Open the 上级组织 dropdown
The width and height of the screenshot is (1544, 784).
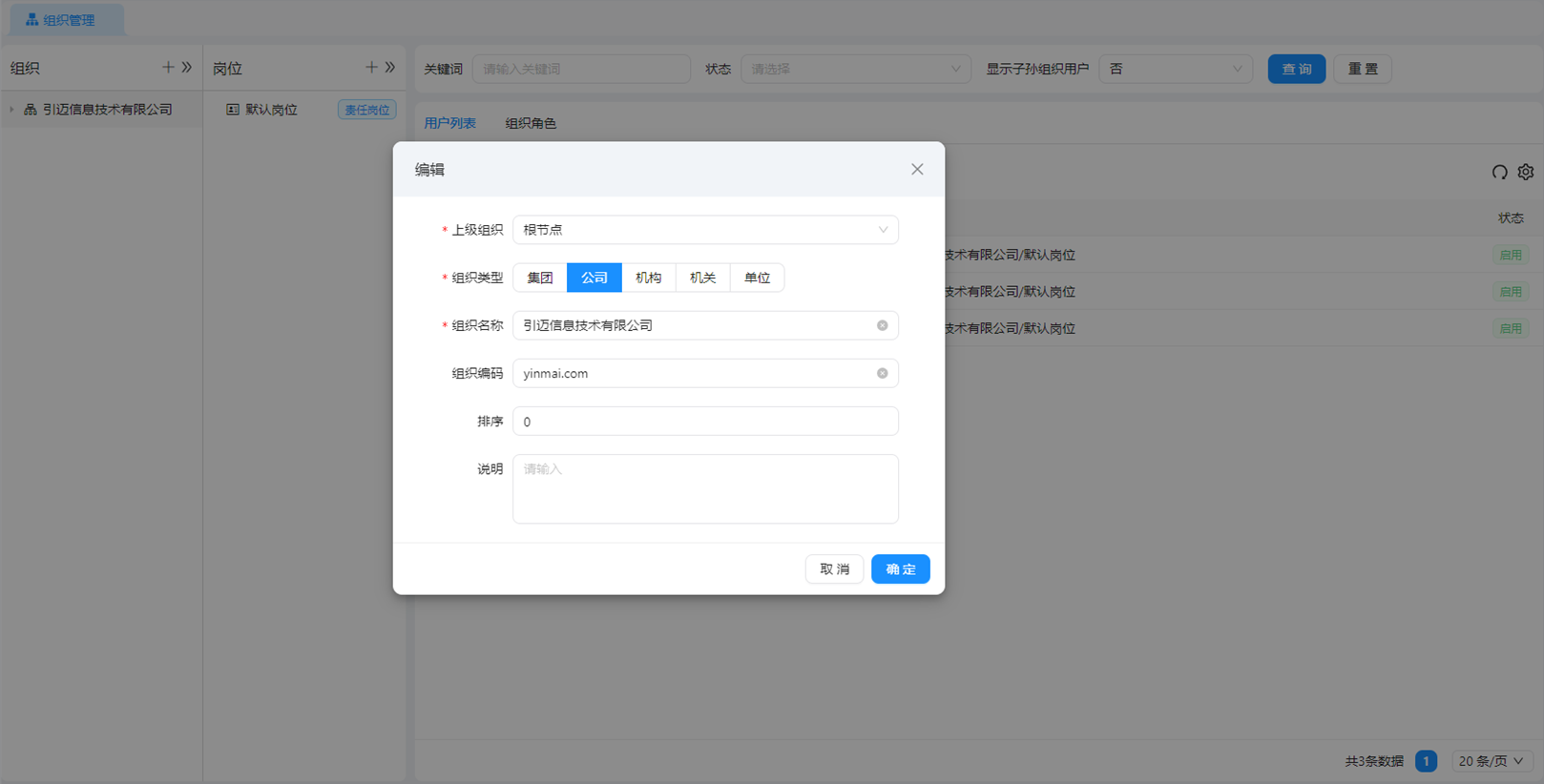tap(705, 230)
